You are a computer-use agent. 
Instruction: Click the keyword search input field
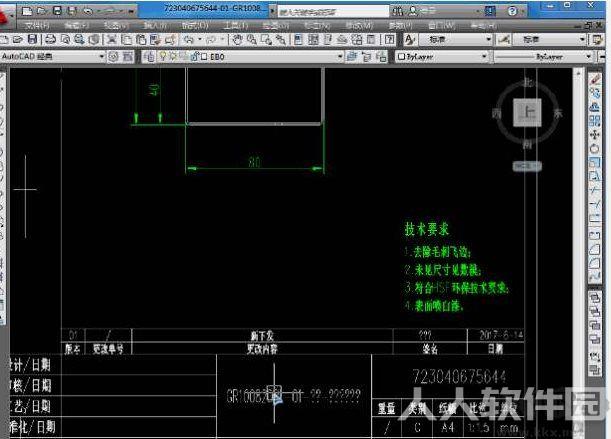(334, 12)
